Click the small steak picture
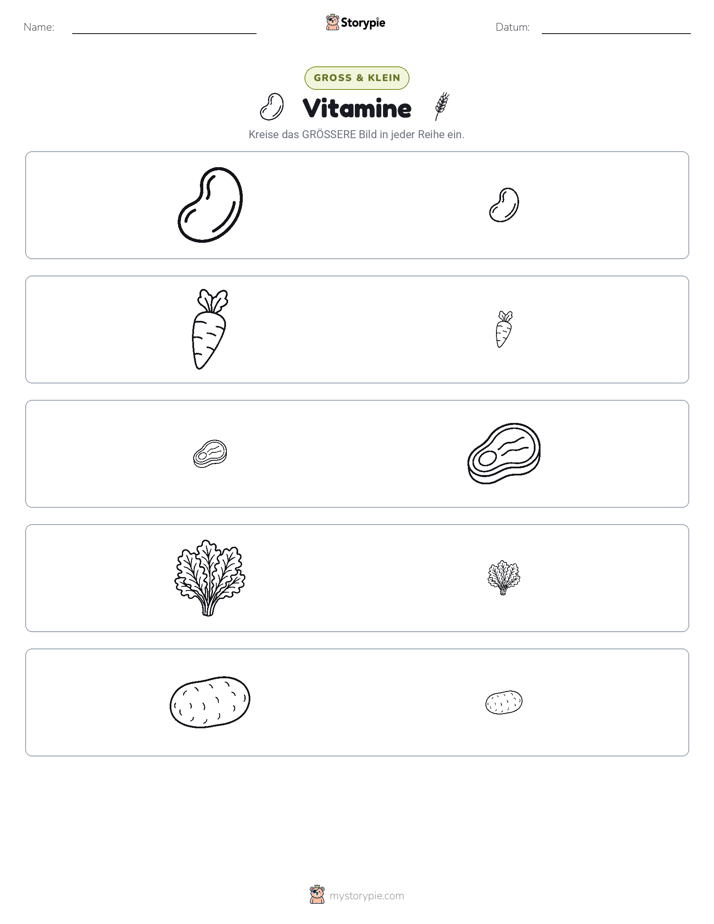 coord(210,453)
